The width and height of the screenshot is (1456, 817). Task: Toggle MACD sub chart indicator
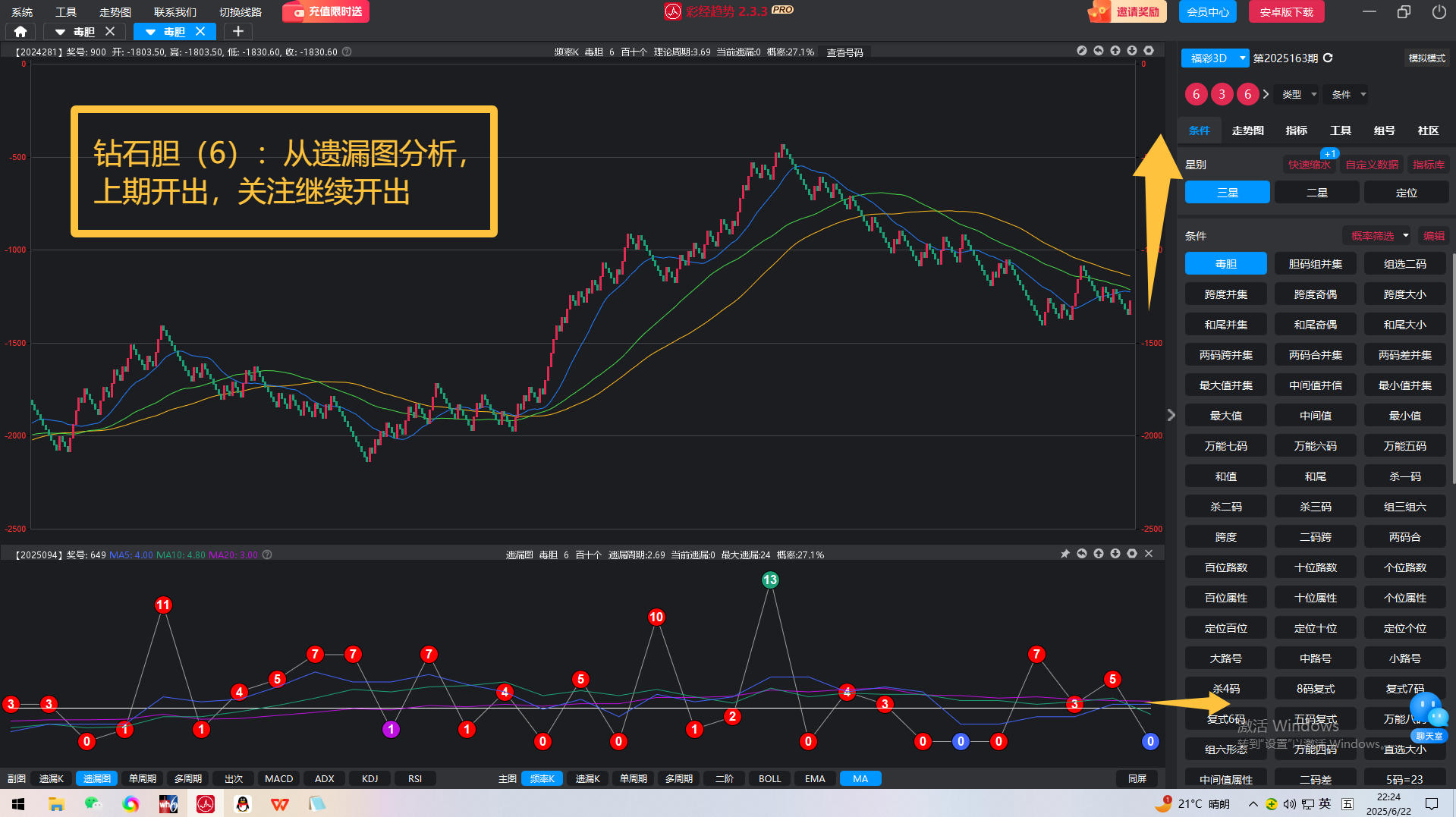(278, 778)
